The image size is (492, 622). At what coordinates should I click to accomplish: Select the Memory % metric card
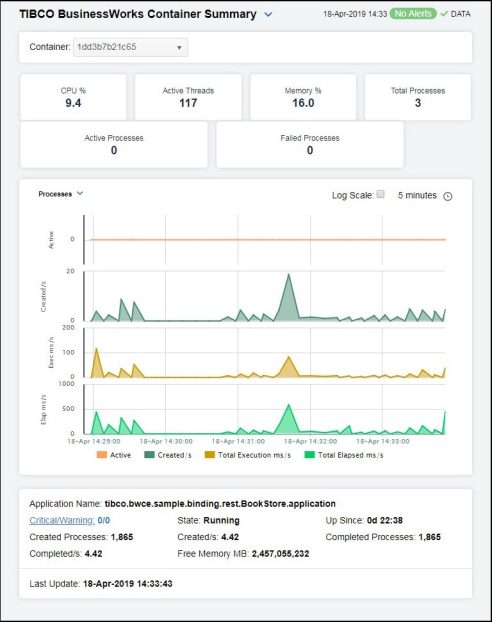tap(303, 97)
